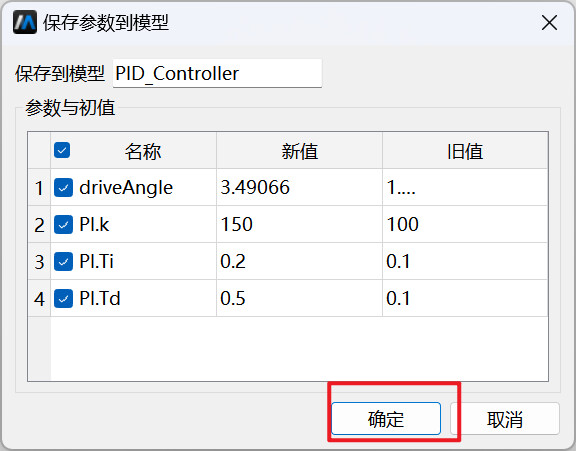Viewport: 576px width, 451px height.
Task: Disable the PI.Td parameter checkbox
Action: 63,298
